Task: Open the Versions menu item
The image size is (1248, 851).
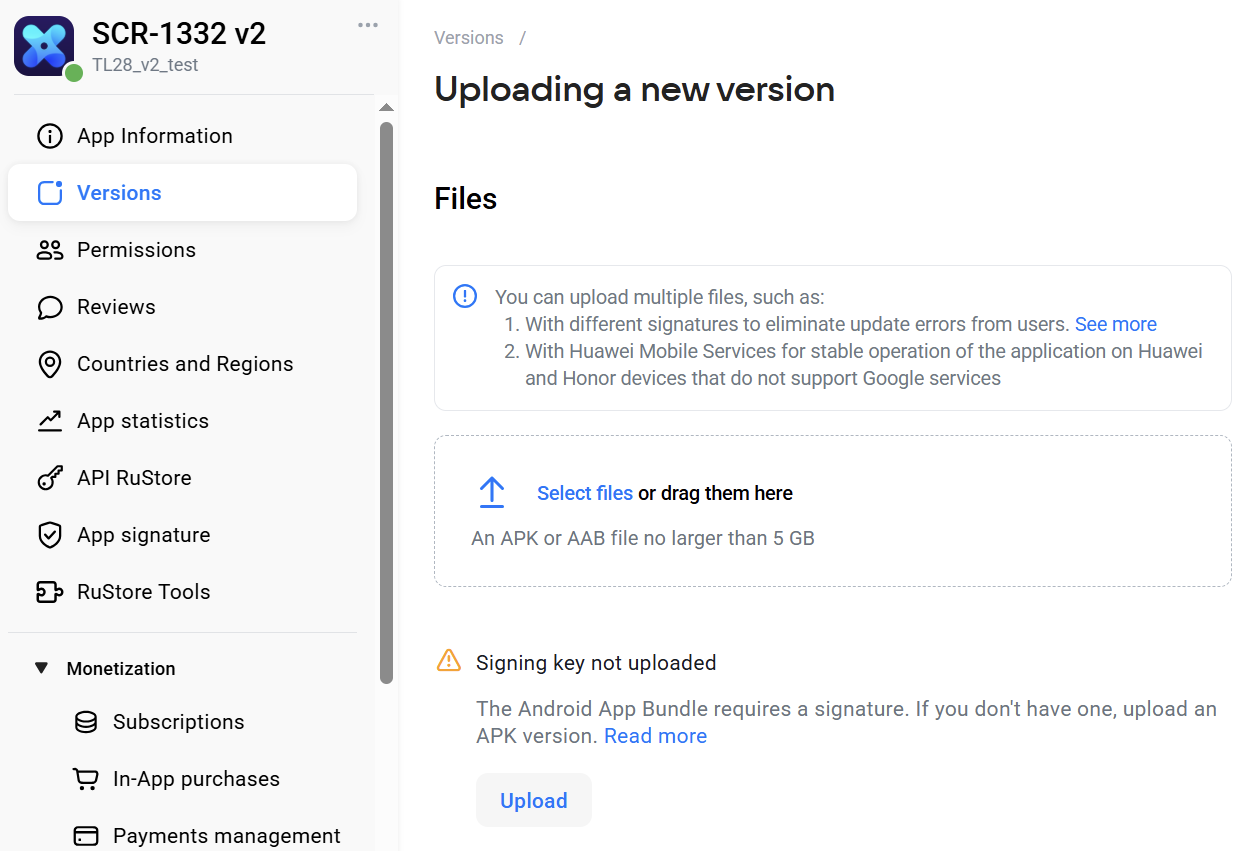Action: pyautogui.click(x=119, y=193)
